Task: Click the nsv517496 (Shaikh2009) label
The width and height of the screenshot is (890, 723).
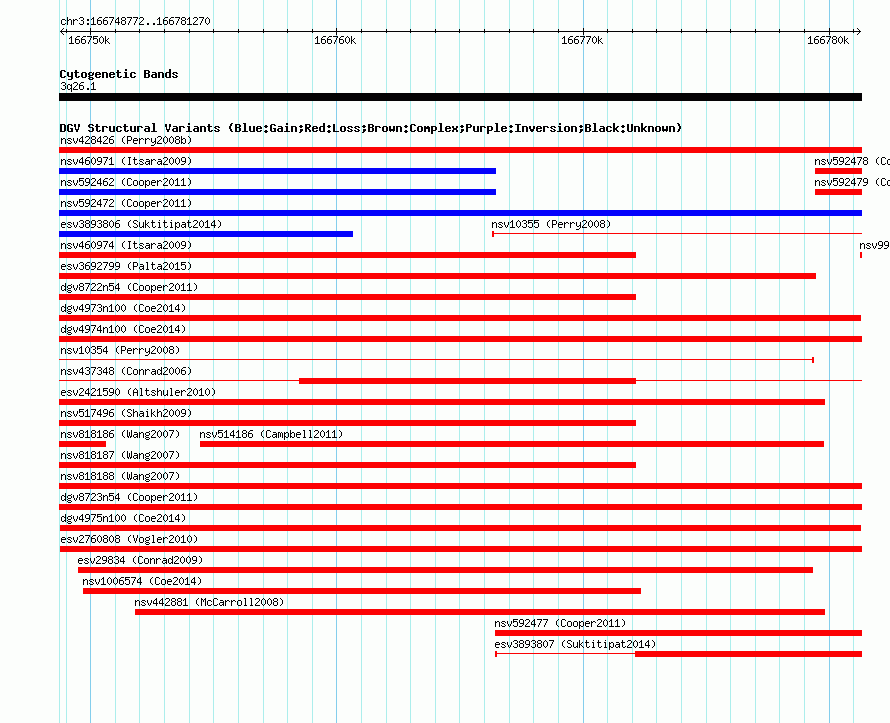Action: click(126, 413)
